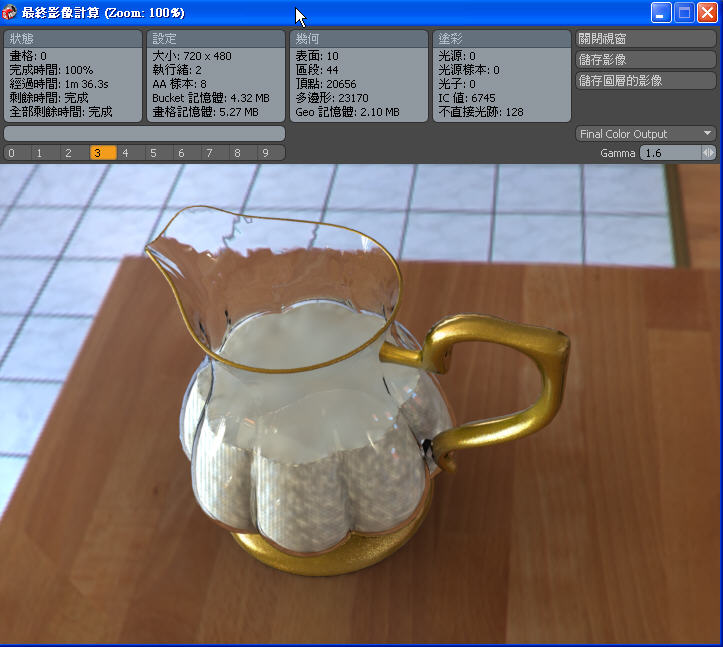Click the 設定 settings panel header

pyautogui.click(x=216, y=39)
